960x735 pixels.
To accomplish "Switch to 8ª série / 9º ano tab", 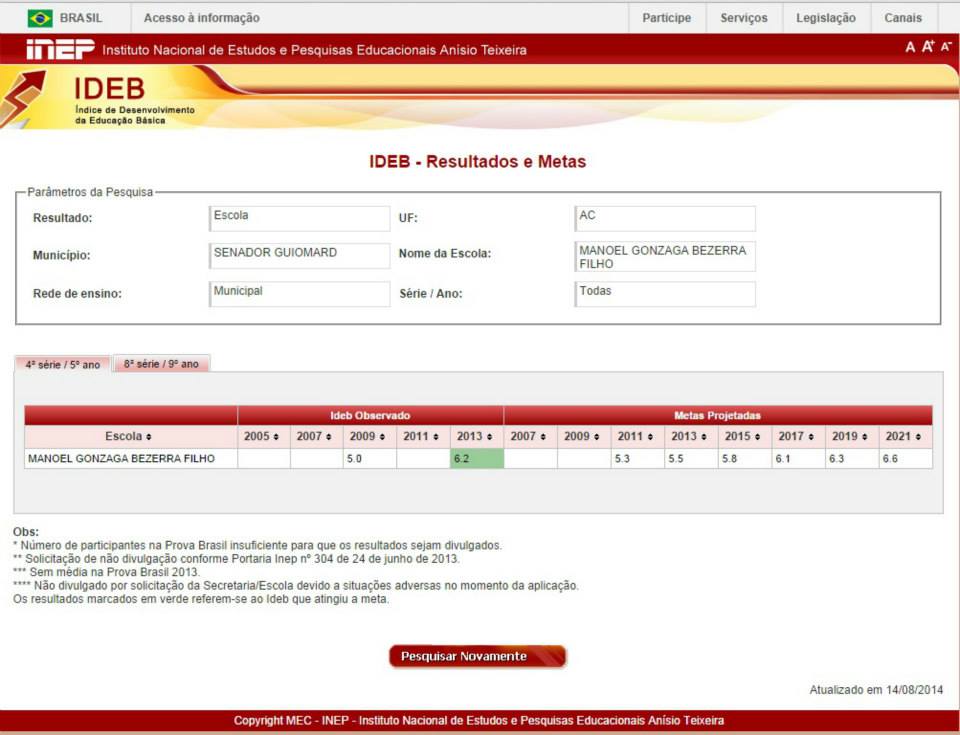I will point(162,364).
